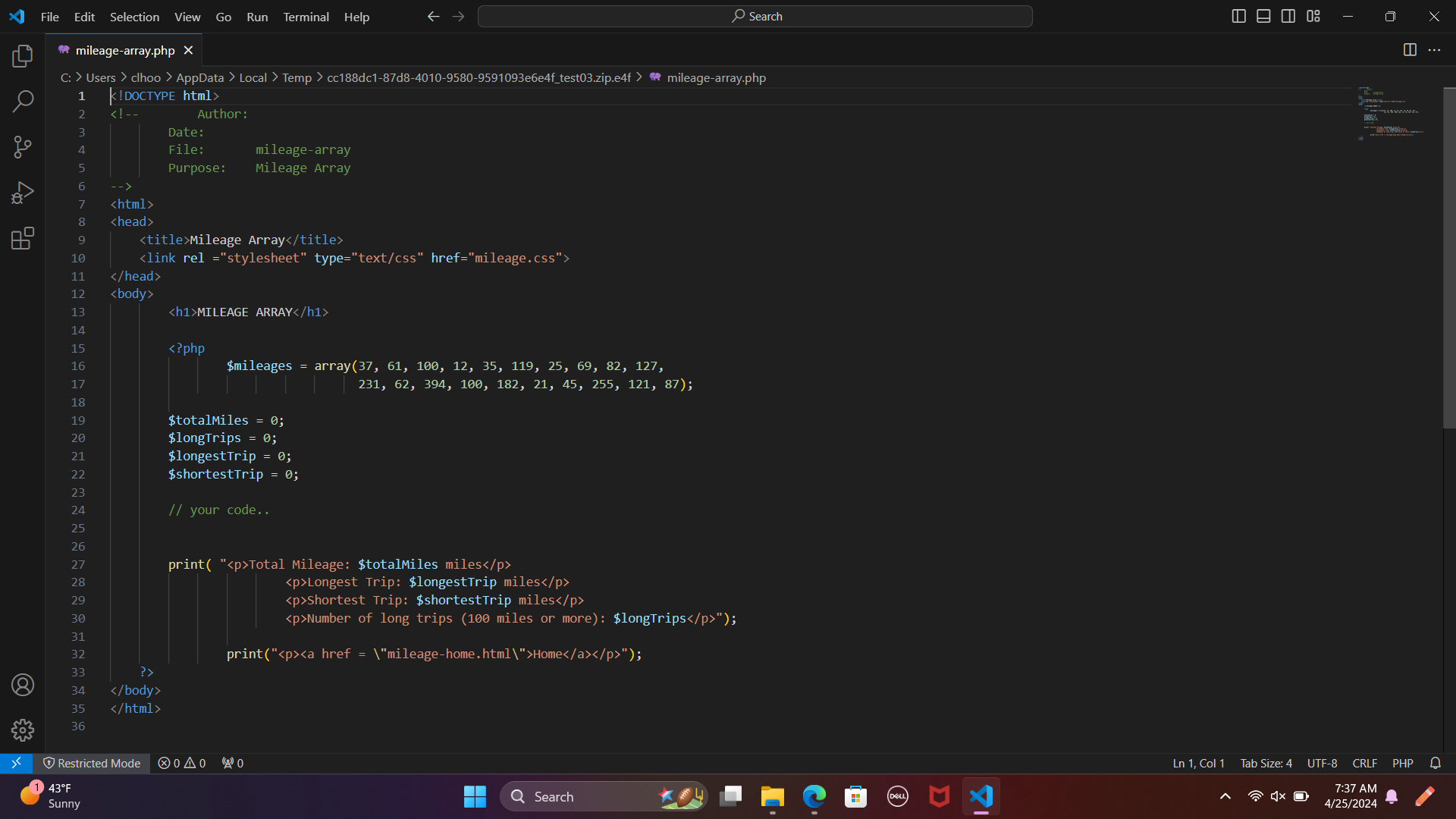1456x819 pixels.
Task: Open the CRLF line ending selector
Action: (x=1364, y=763)
